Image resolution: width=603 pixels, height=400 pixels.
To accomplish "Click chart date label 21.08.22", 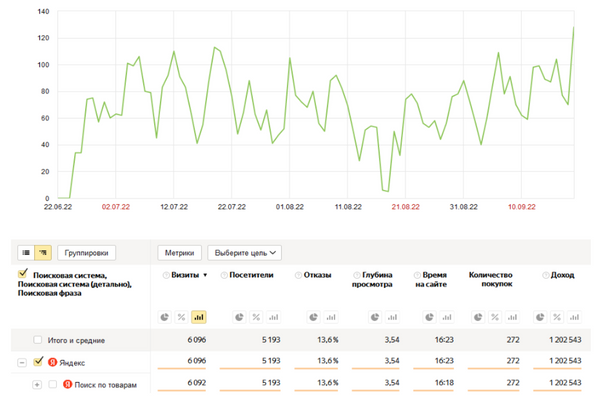I will [x=406, y=207].
